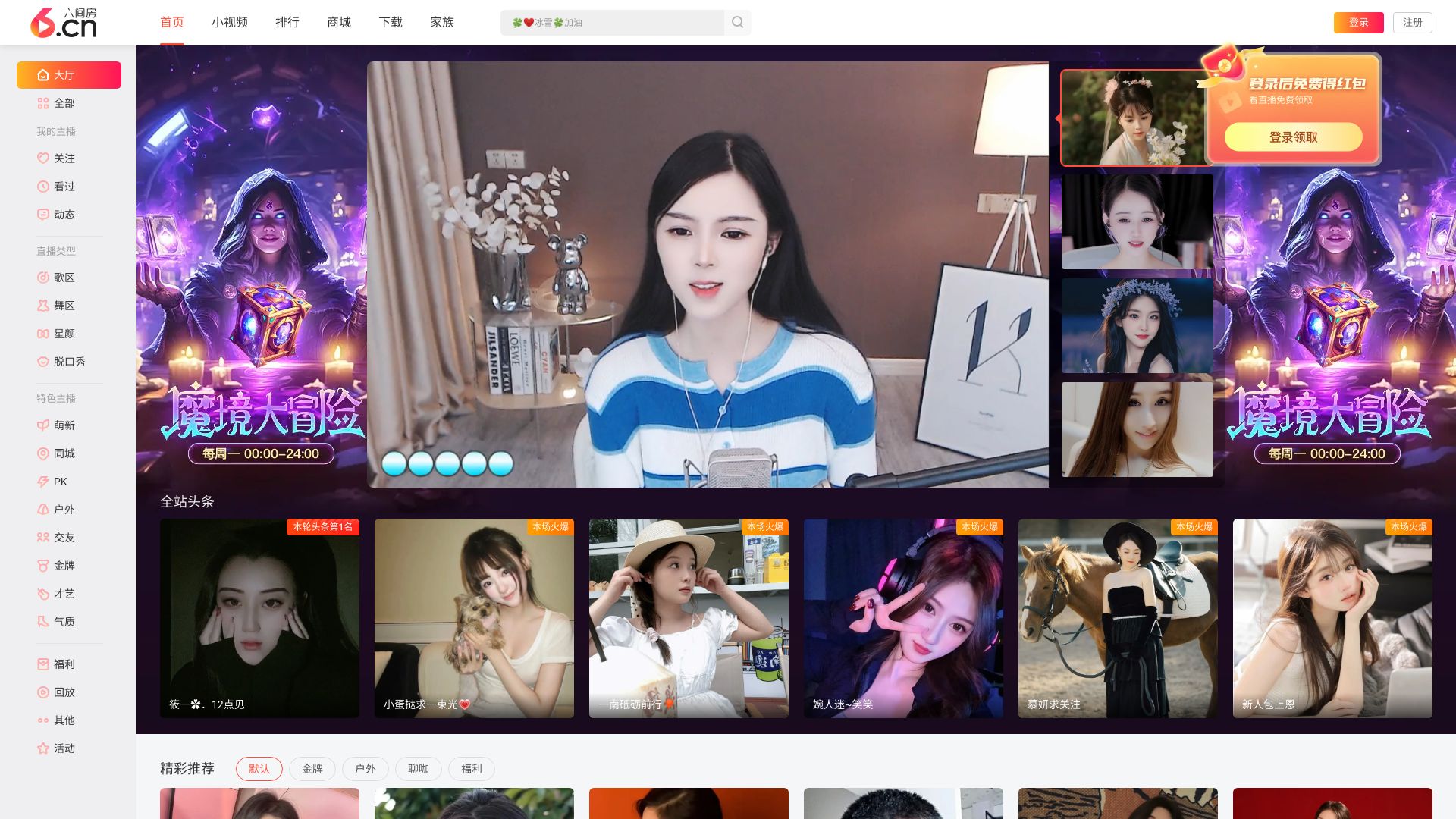Open 户外 outdoor category in sidebar
The width and height of the screenshot is (1456, 819).
click(64, 510)
